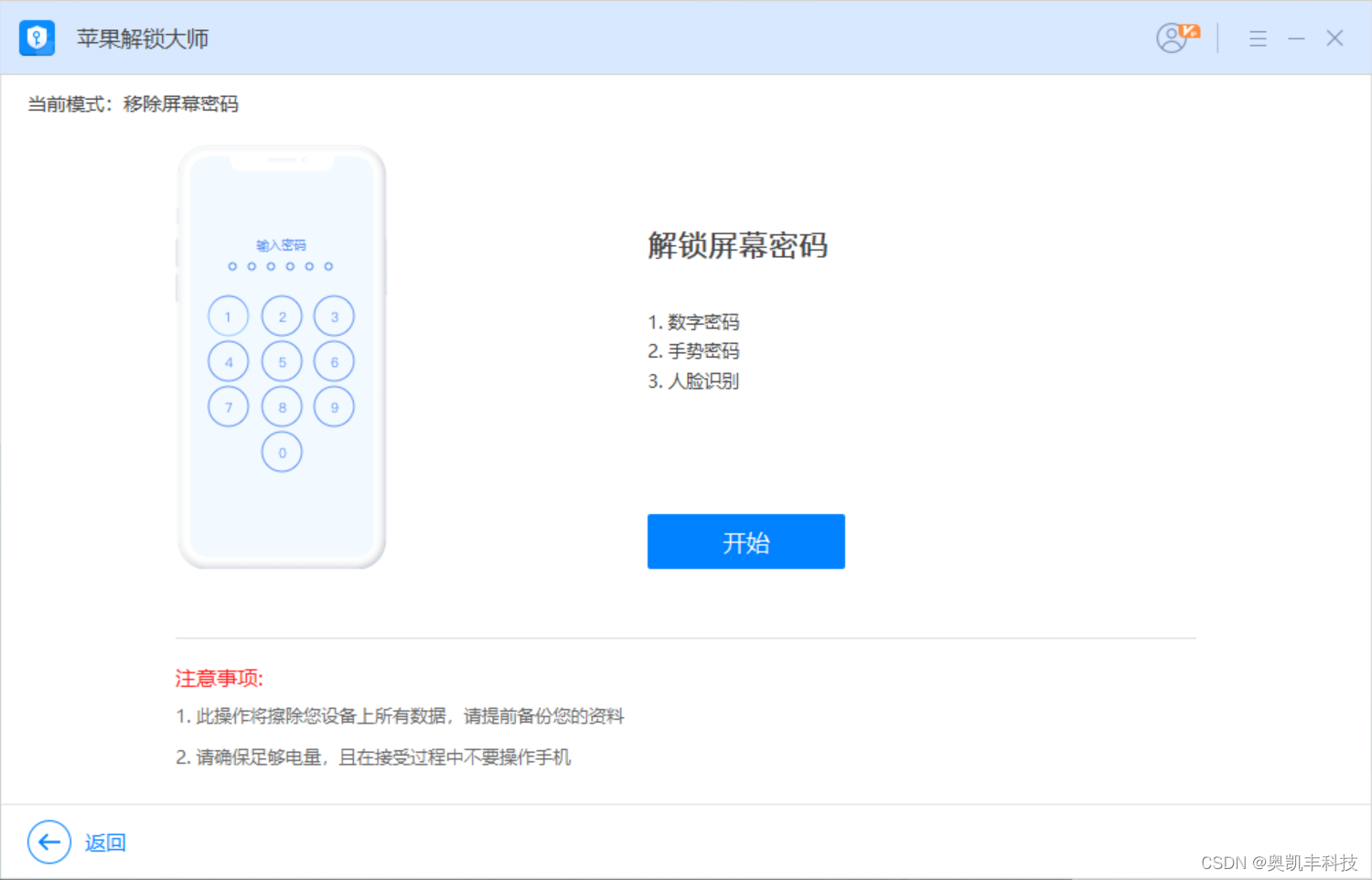
Task: Click the window minimize dash icon
Action: [x=1296, y=38]
